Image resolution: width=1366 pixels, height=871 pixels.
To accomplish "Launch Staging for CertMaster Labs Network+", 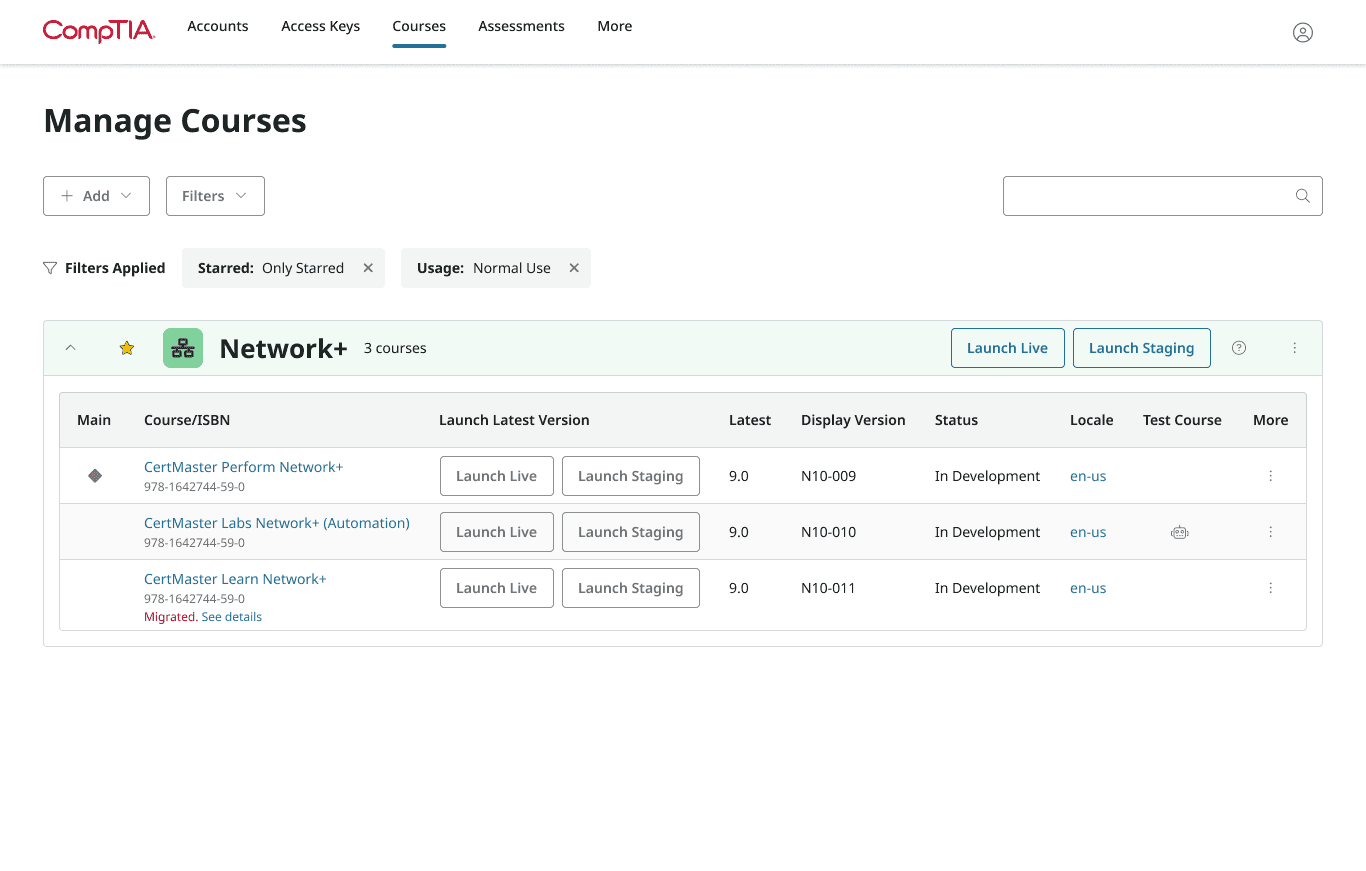I will (x=630, y=532).
